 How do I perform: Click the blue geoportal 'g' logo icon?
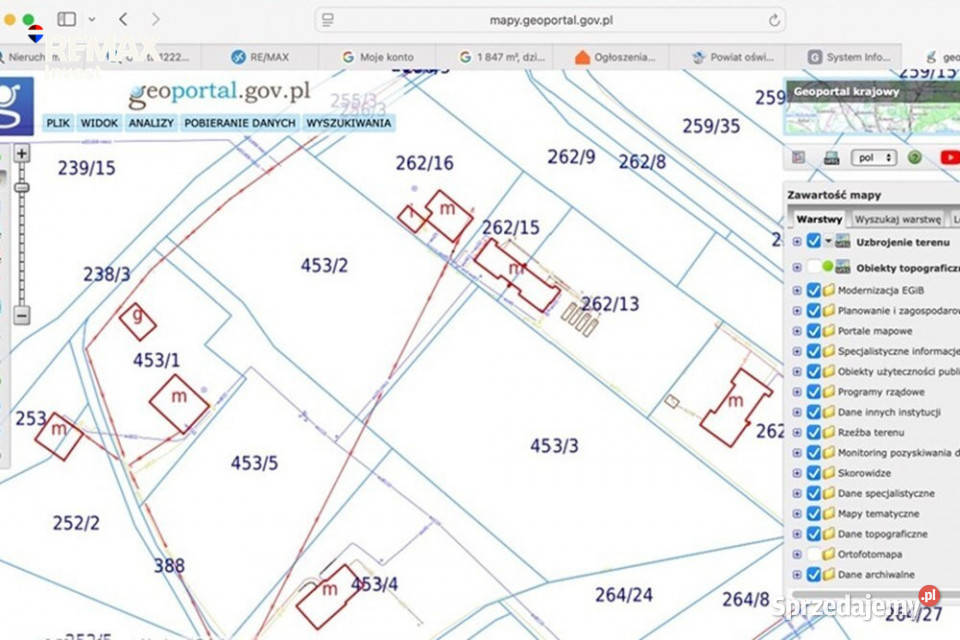(15, 105)
